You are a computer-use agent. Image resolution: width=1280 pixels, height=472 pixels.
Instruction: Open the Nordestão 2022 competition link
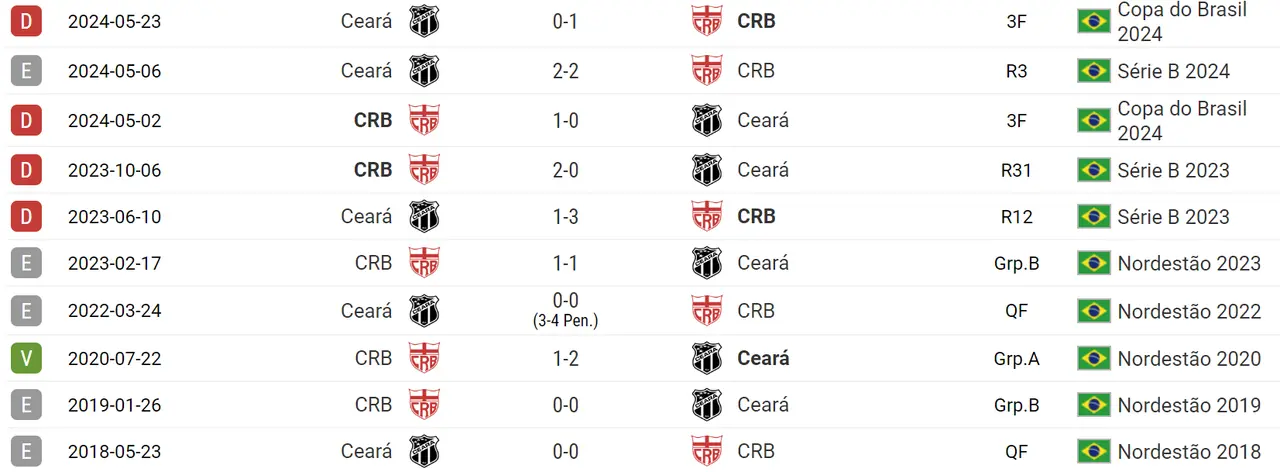1189,311
